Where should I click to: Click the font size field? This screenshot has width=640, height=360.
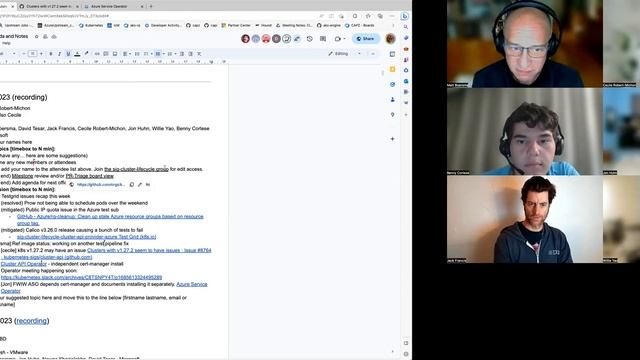pos(33,54)
